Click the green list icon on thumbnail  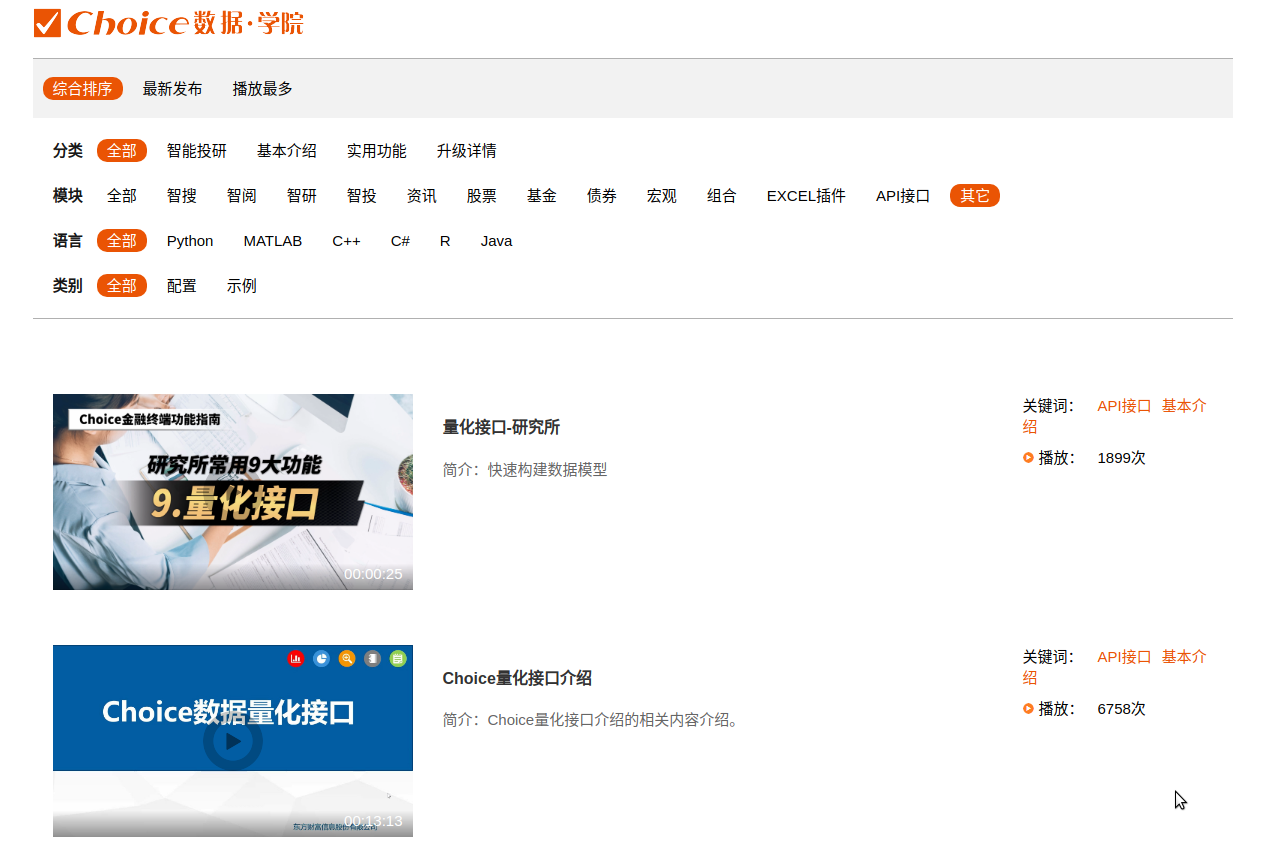coord(398,658)
